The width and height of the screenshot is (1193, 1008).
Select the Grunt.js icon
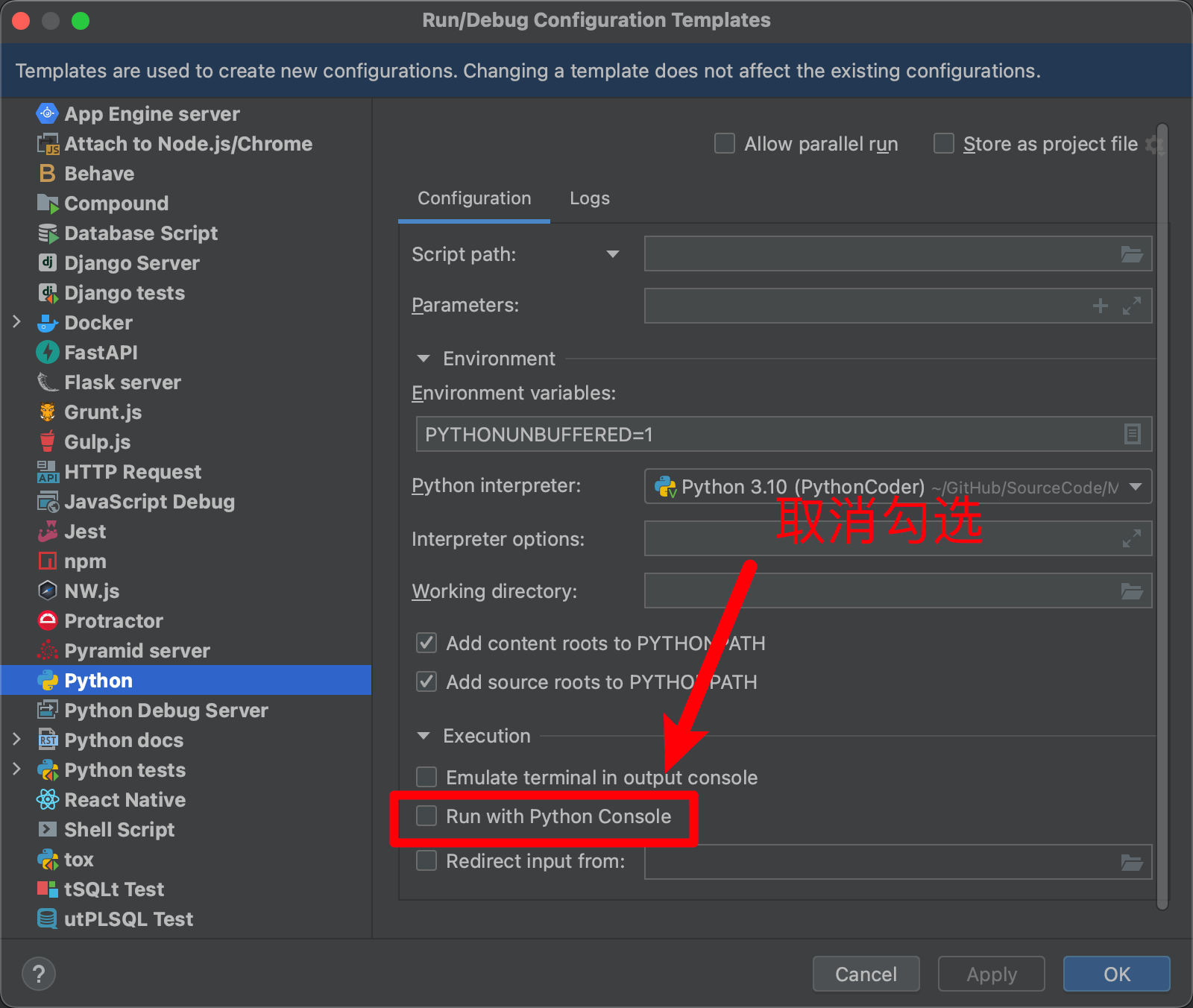click(47, 412)
